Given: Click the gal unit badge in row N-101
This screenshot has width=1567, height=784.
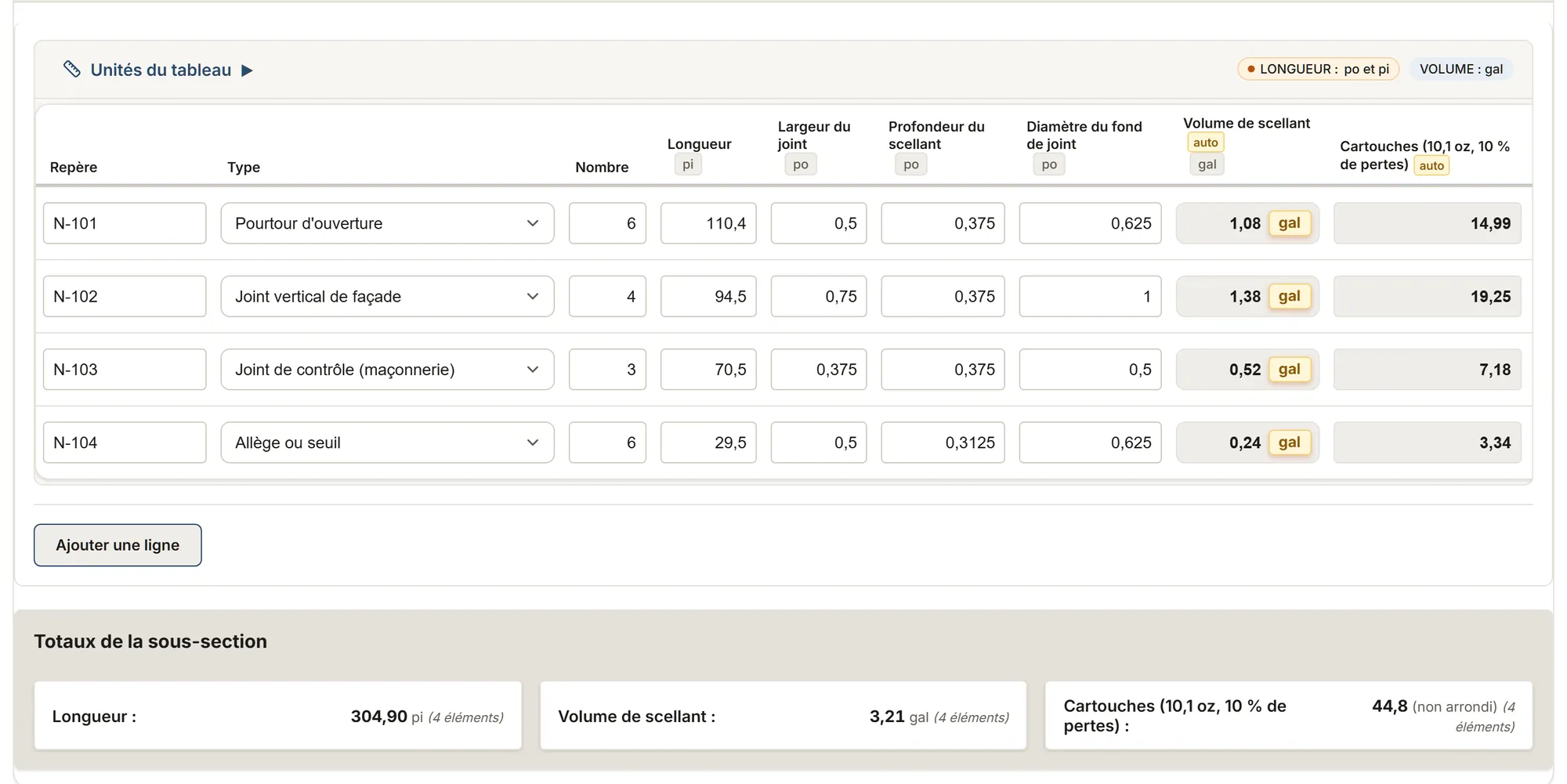Looking at the screenshot, I should [x=1290, y=223].
